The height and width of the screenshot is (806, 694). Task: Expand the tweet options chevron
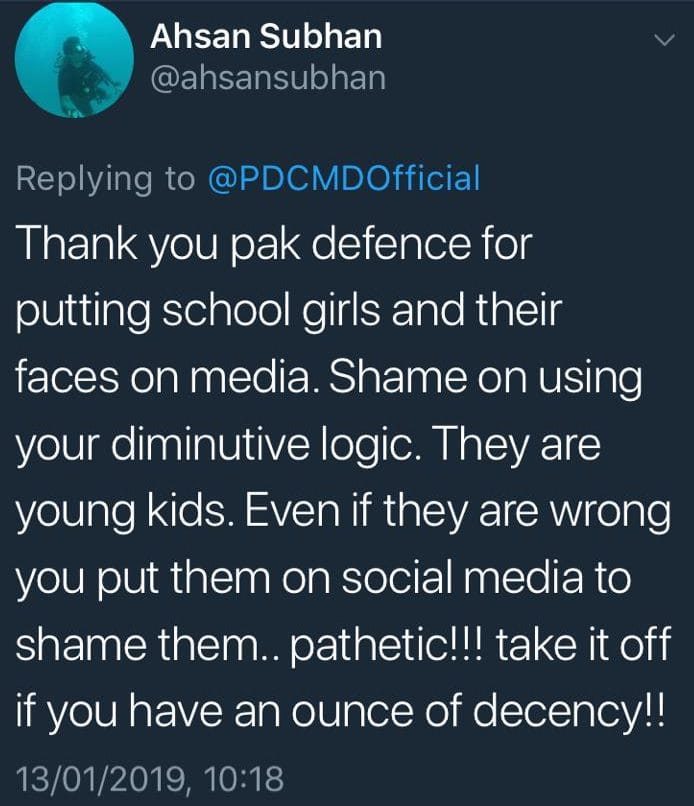(664, 40)
